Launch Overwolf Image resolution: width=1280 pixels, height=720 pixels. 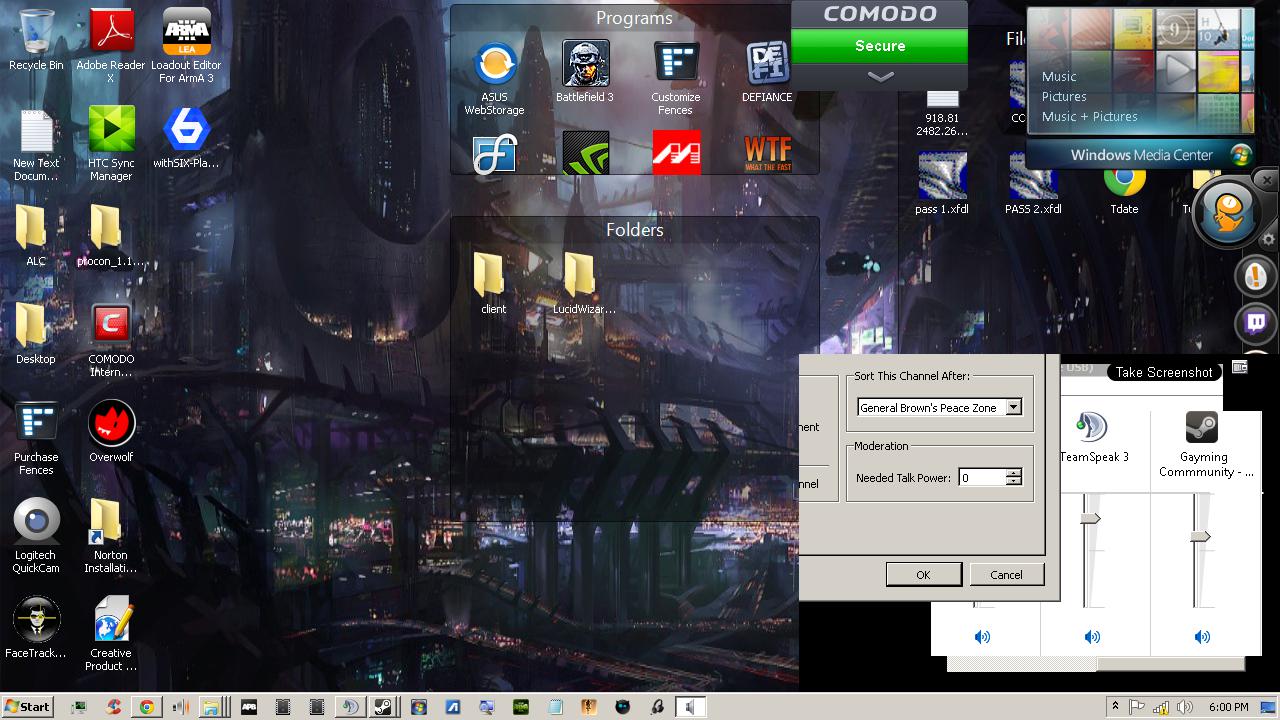(x=111, y=431)
